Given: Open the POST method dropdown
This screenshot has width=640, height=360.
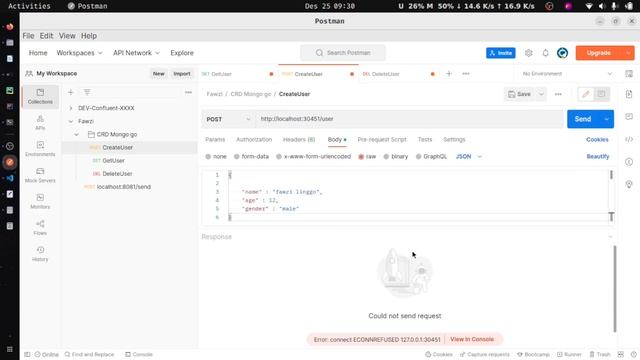Looking at the screenshot, I should [x=228, y=119].
